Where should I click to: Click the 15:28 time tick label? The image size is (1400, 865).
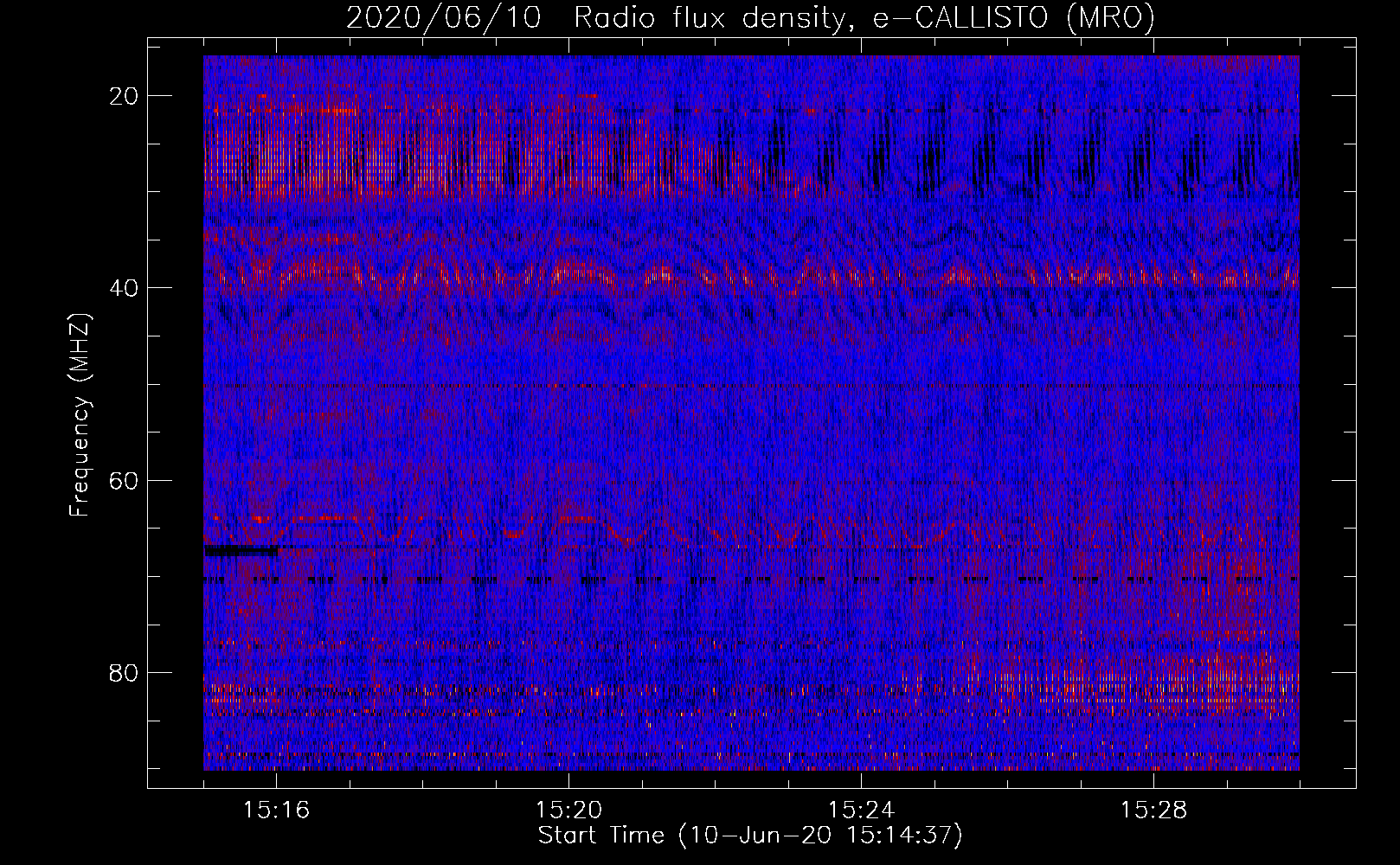click(1153, 811)
